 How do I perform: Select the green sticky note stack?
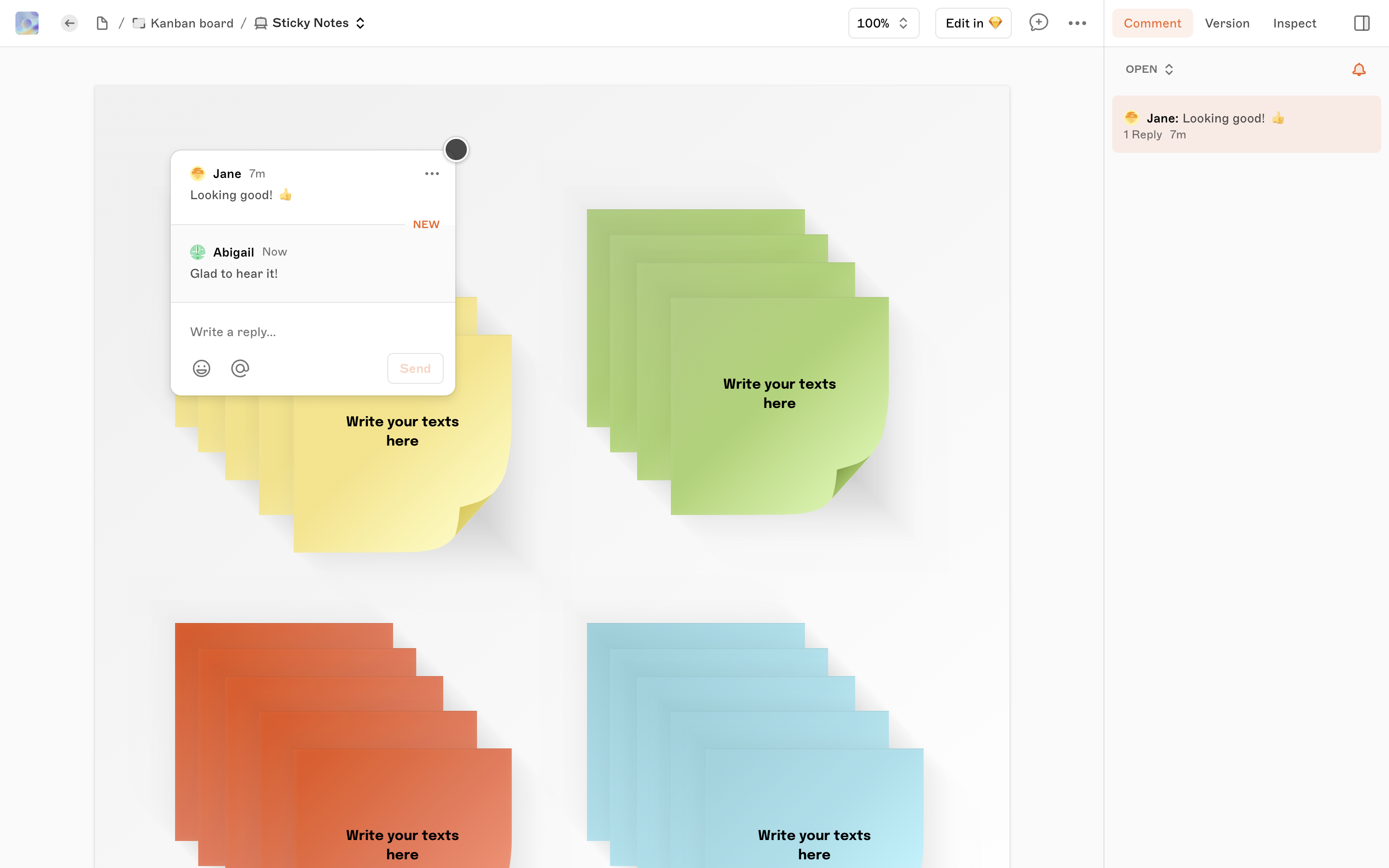tap(737, 362)
